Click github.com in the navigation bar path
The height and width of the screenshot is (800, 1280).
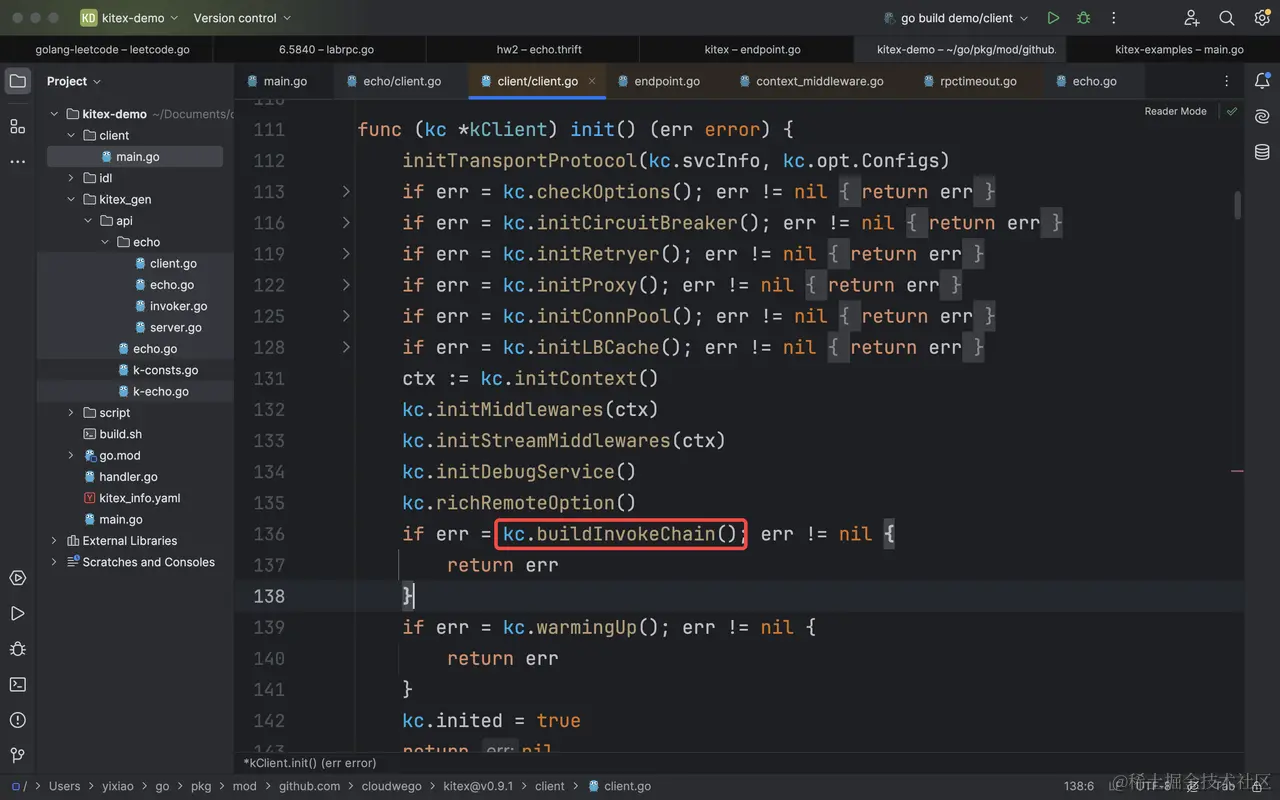click(309, 786)
